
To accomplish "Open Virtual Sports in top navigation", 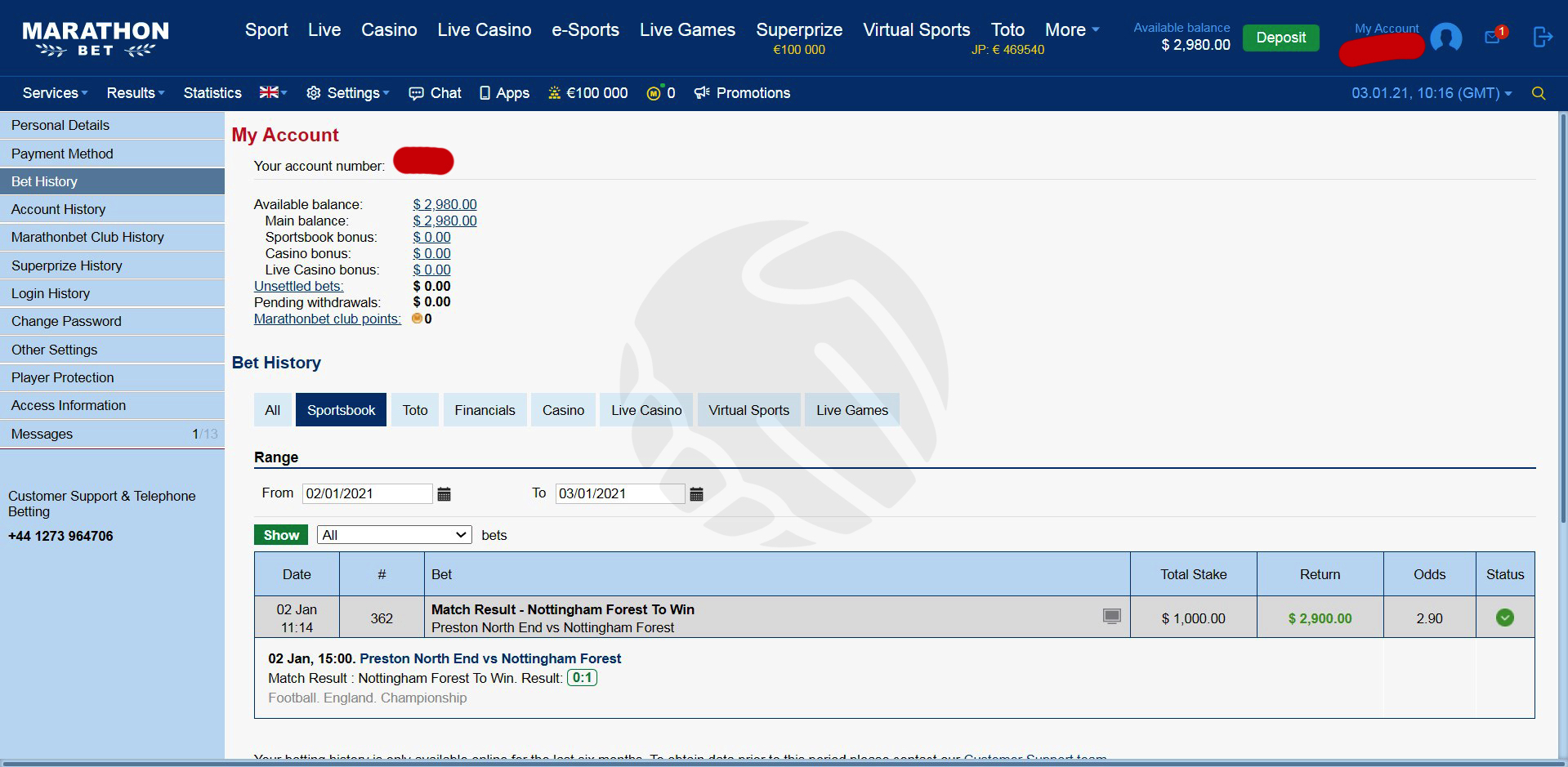I will click(x=917, y=30).
